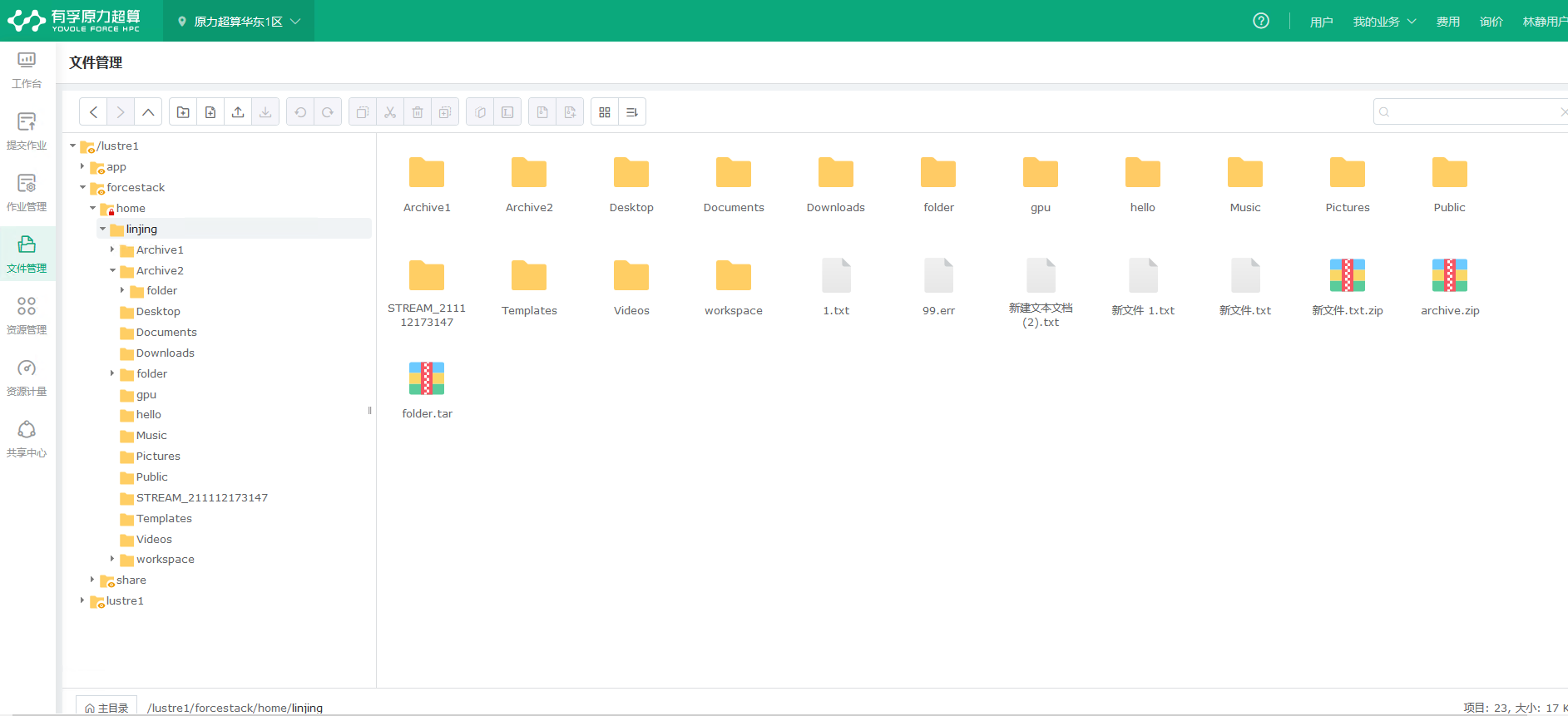Open 共享中心 in the left sidebar

27,440
